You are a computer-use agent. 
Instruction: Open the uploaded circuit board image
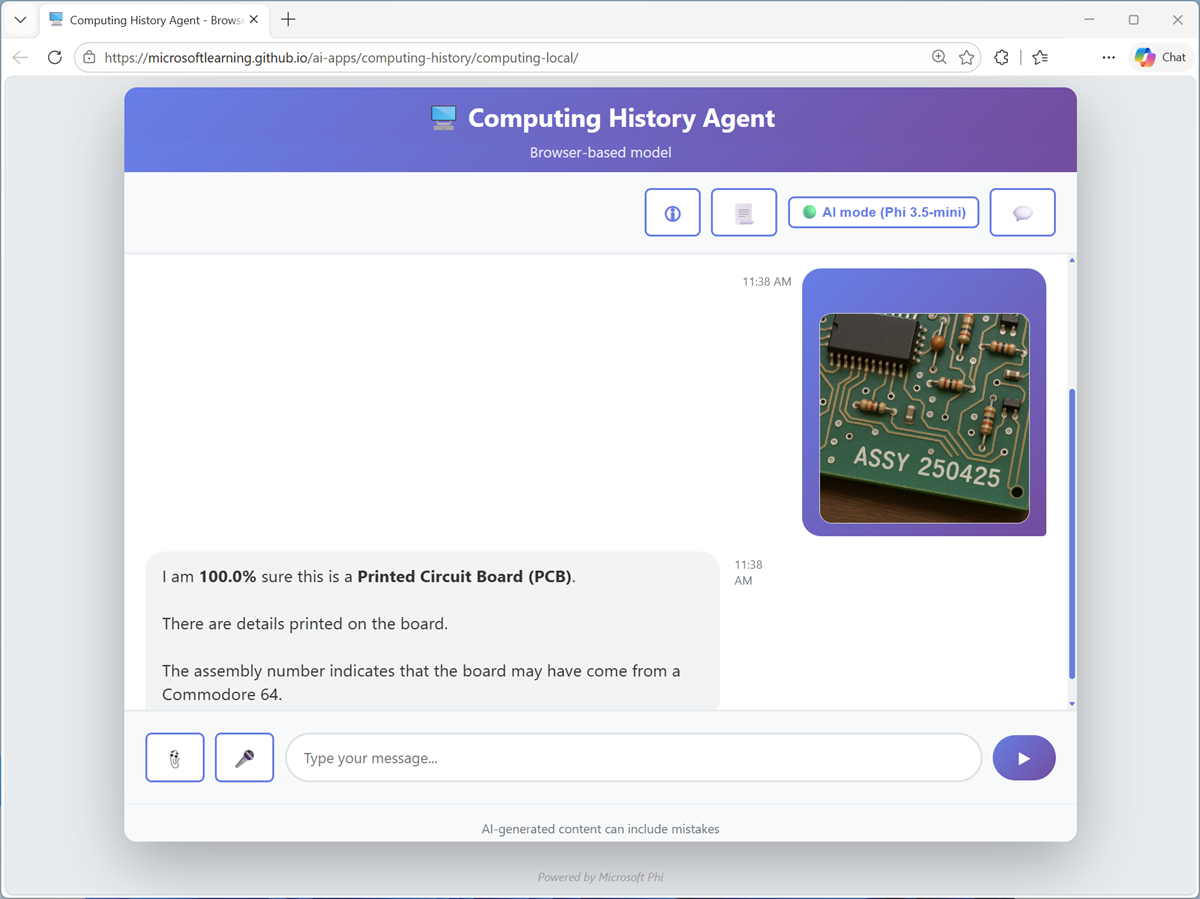click(924, 418)
